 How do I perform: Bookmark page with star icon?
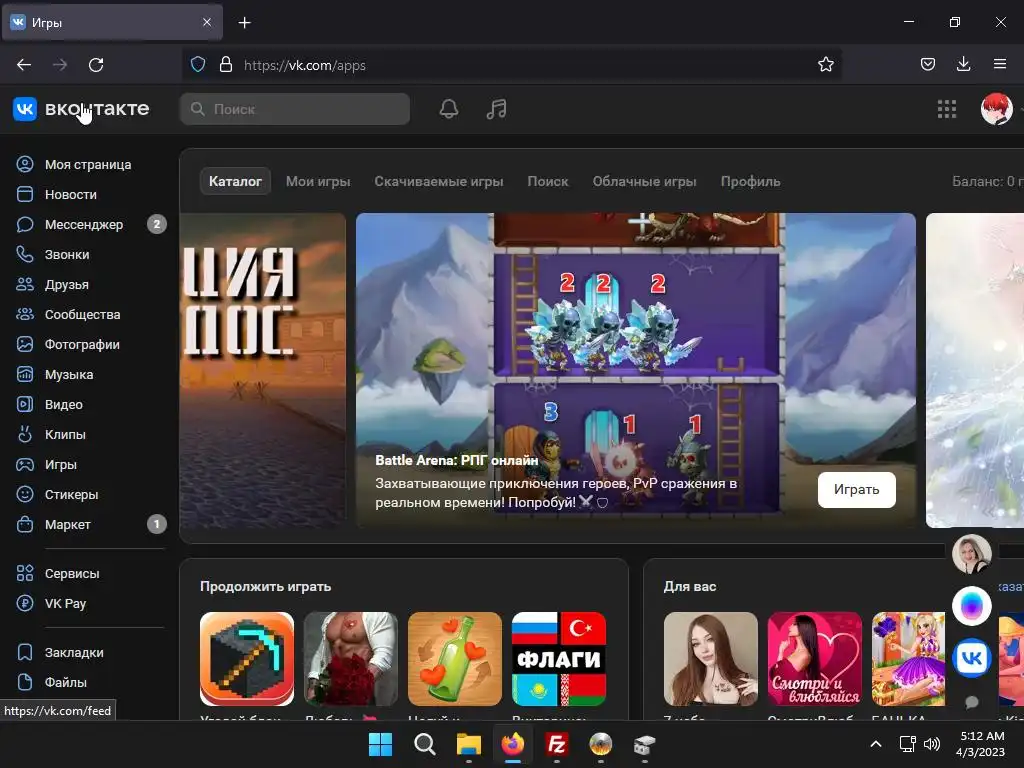click(x=825, y=65)
